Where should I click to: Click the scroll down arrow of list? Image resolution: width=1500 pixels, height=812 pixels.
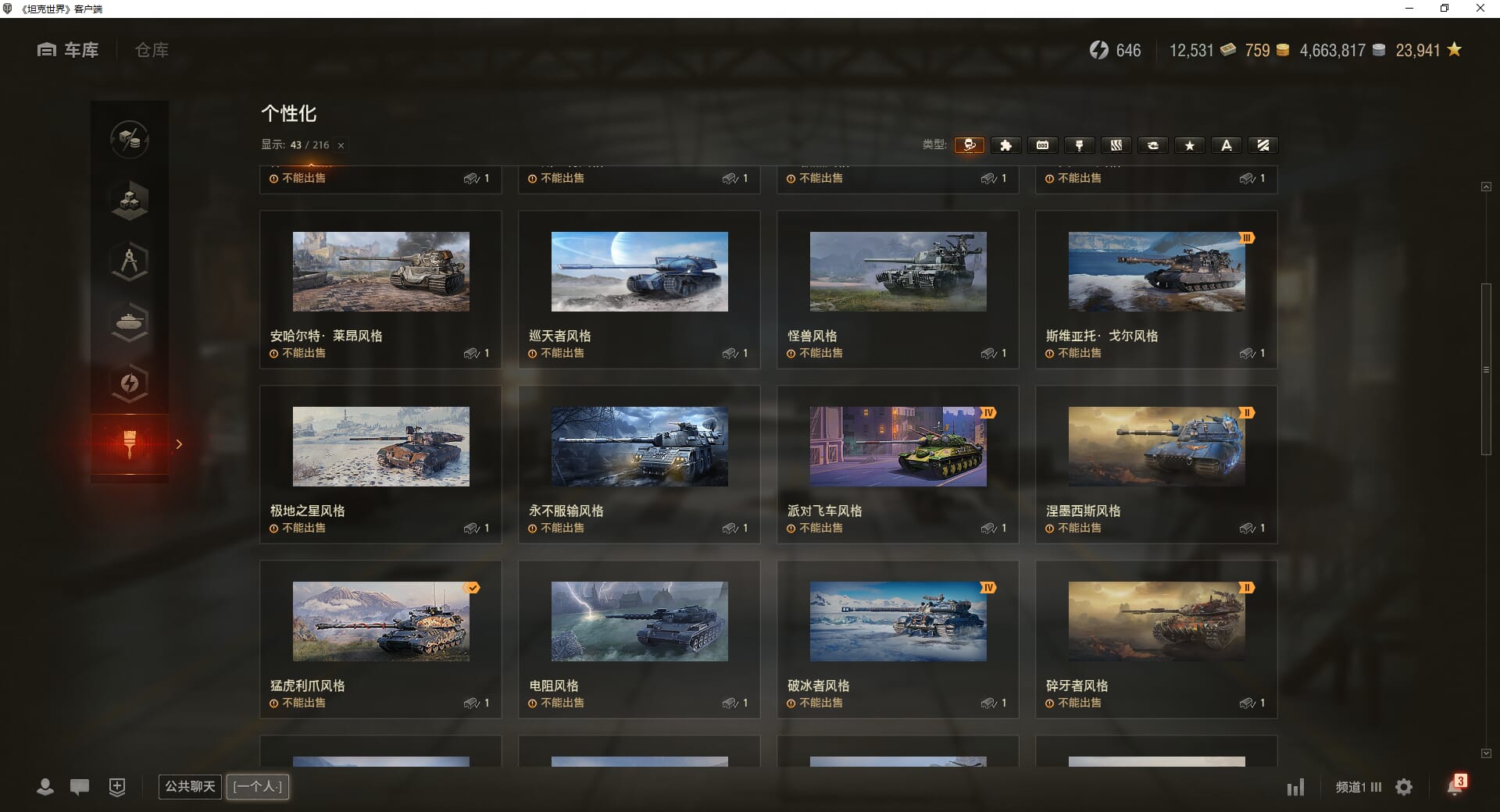(x=1486, y=753)
